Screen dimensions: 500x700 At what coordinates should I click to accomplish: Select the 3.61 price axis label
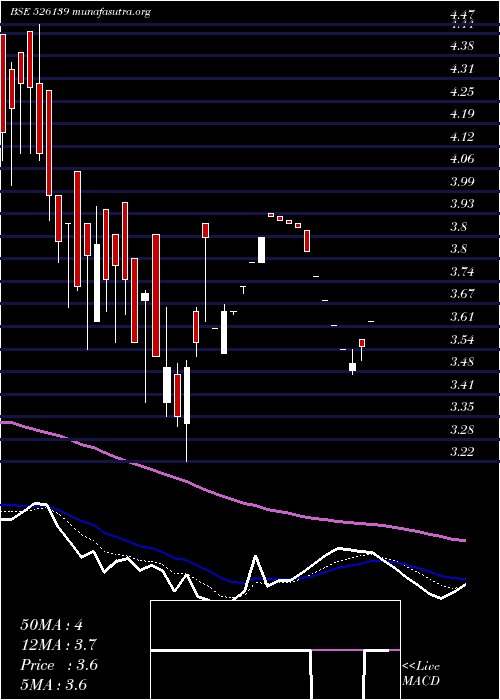(x=462, y=317)
